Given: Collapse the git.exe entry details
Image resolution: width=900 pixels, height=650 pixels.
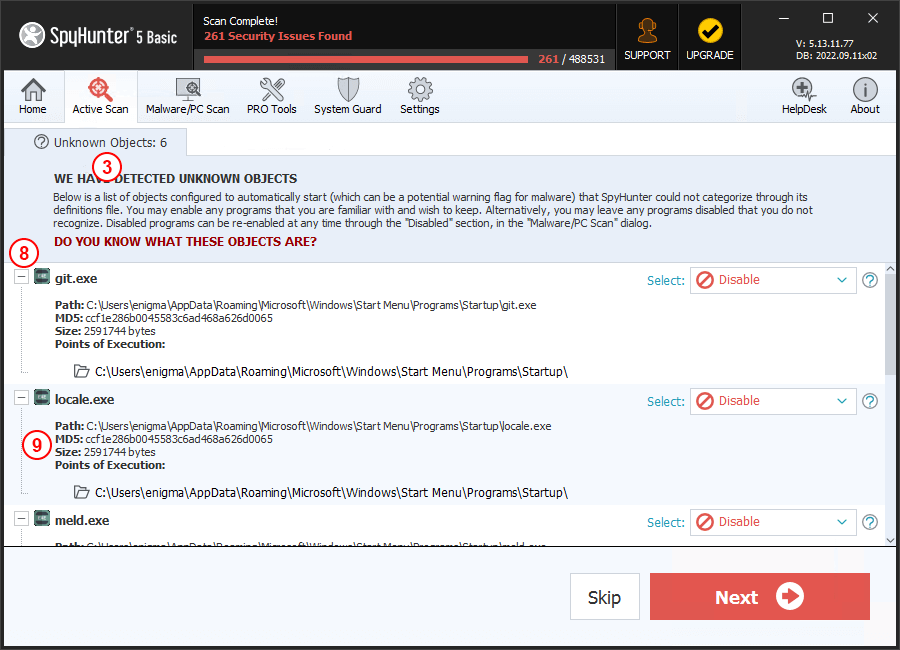Looking at the screenshot, I should (21, 275).
